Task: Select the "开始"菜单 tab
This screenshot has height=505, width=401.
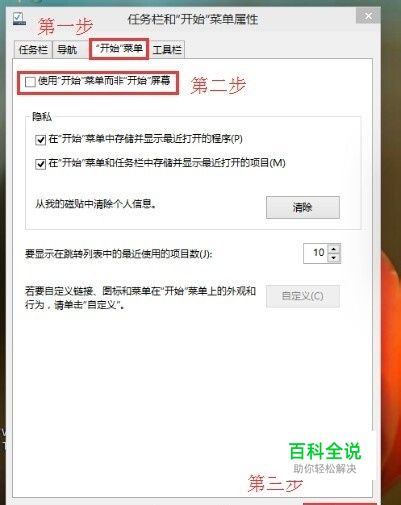Action: coord(119,49)
